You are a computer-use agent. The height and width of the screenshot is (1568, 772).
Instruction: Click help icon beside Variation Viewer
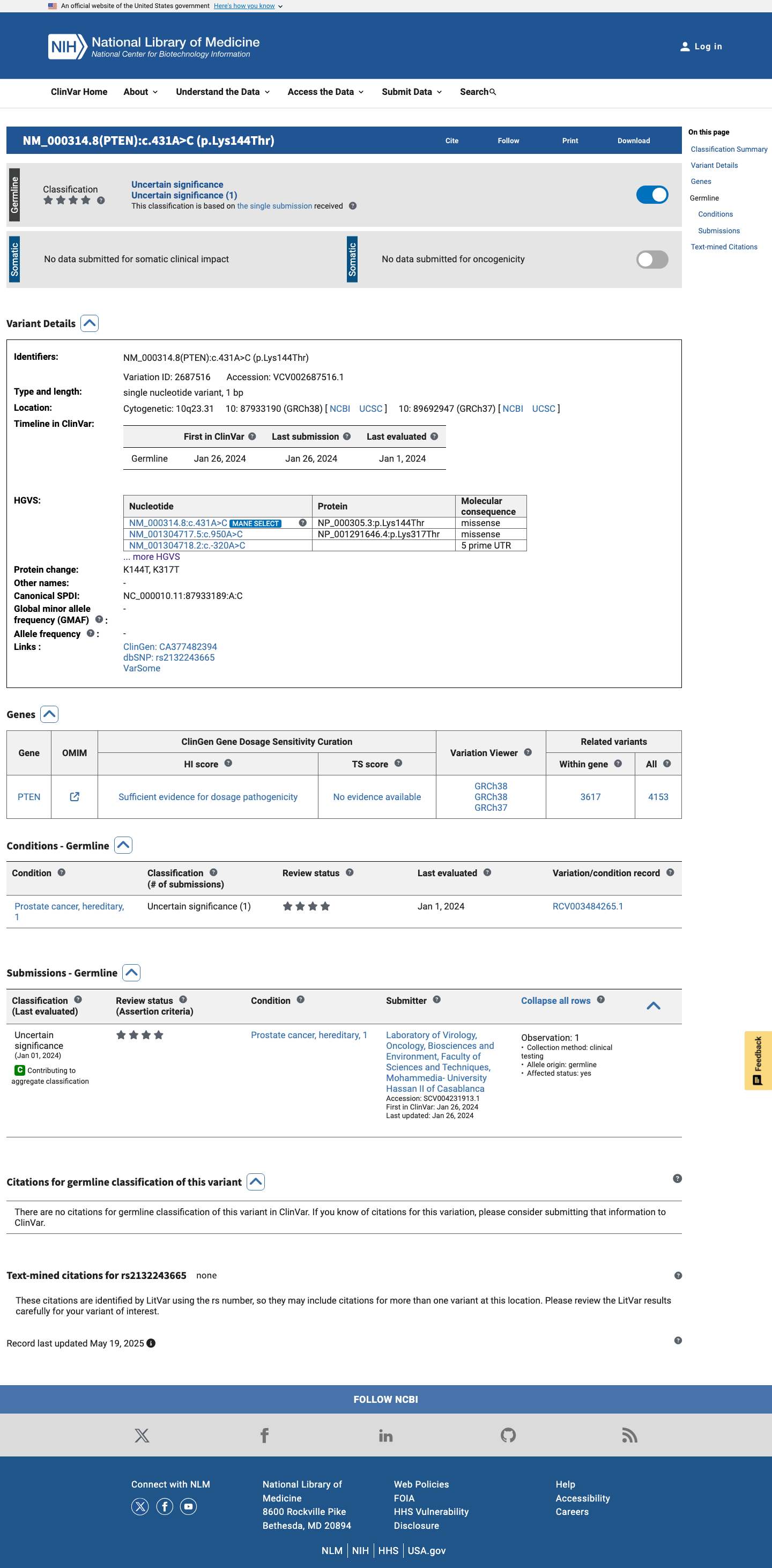[x=528, y=752]
